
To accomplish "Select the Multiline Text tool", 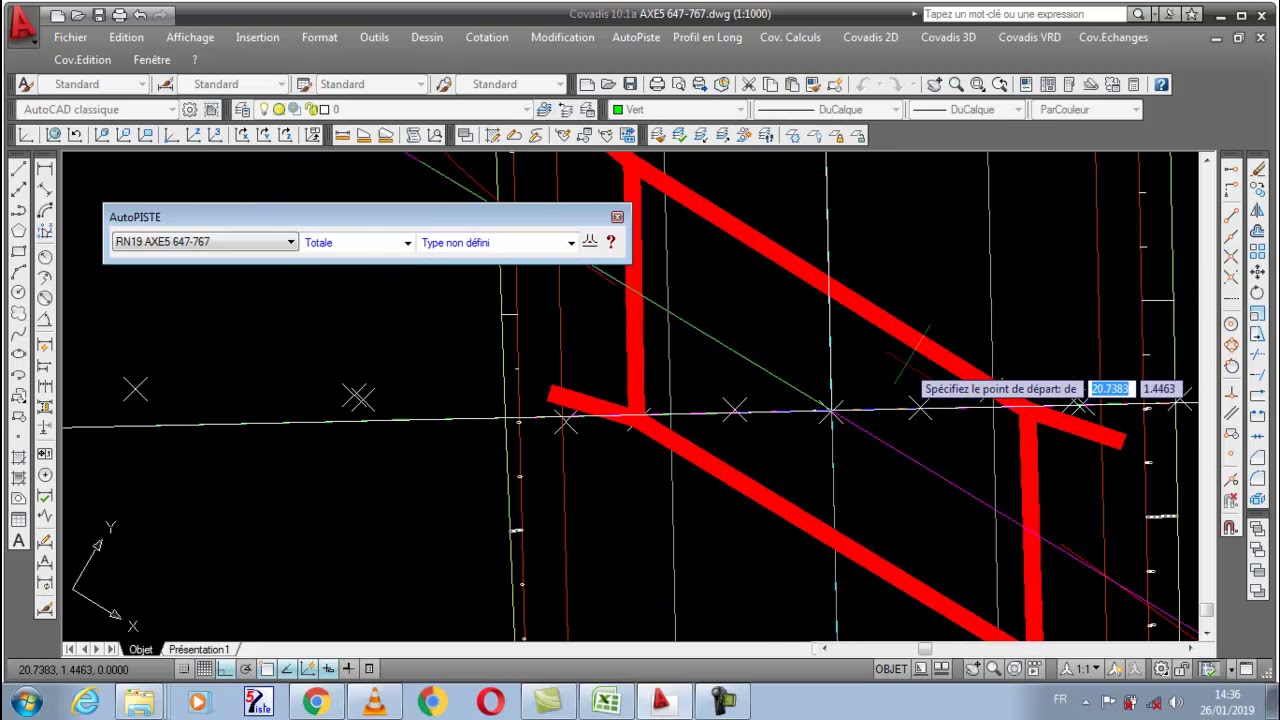I will coord(18,541).
